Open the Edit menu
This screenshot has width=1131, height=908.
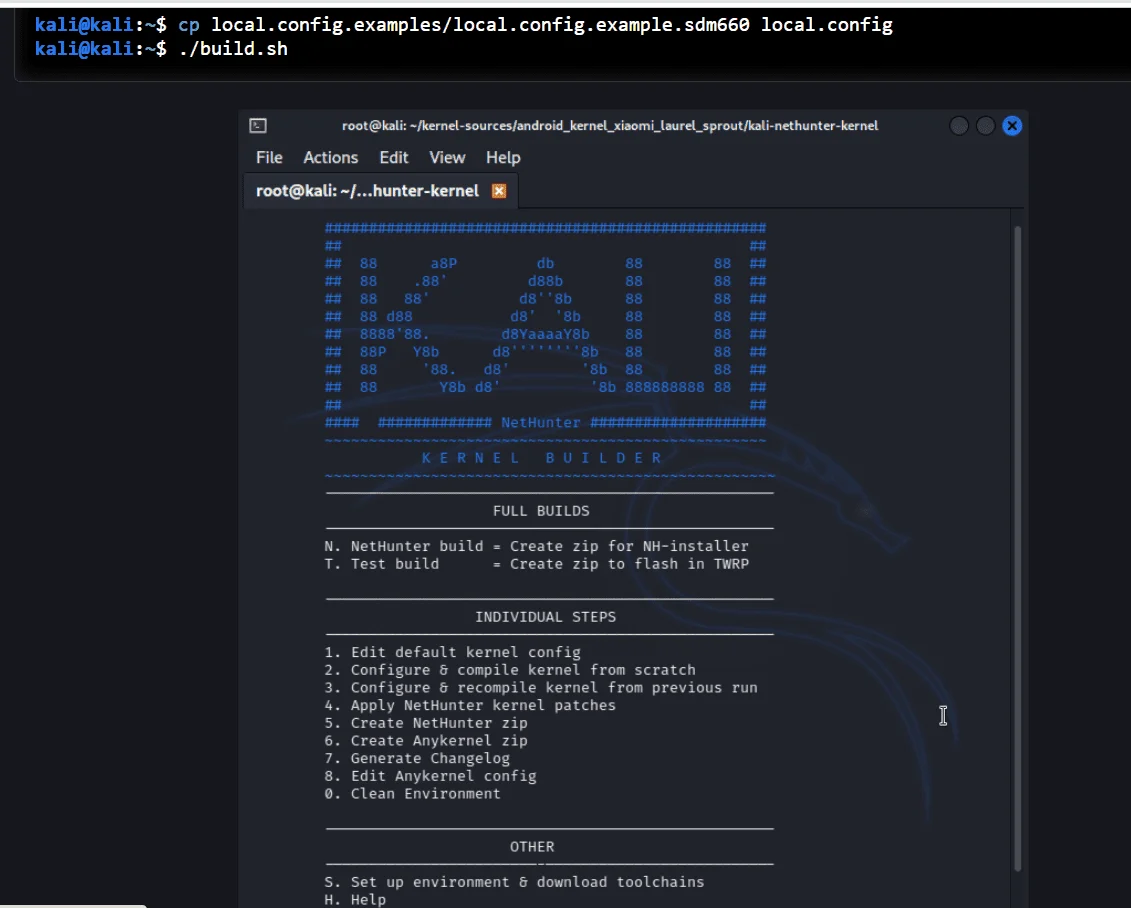click(394, 157)
